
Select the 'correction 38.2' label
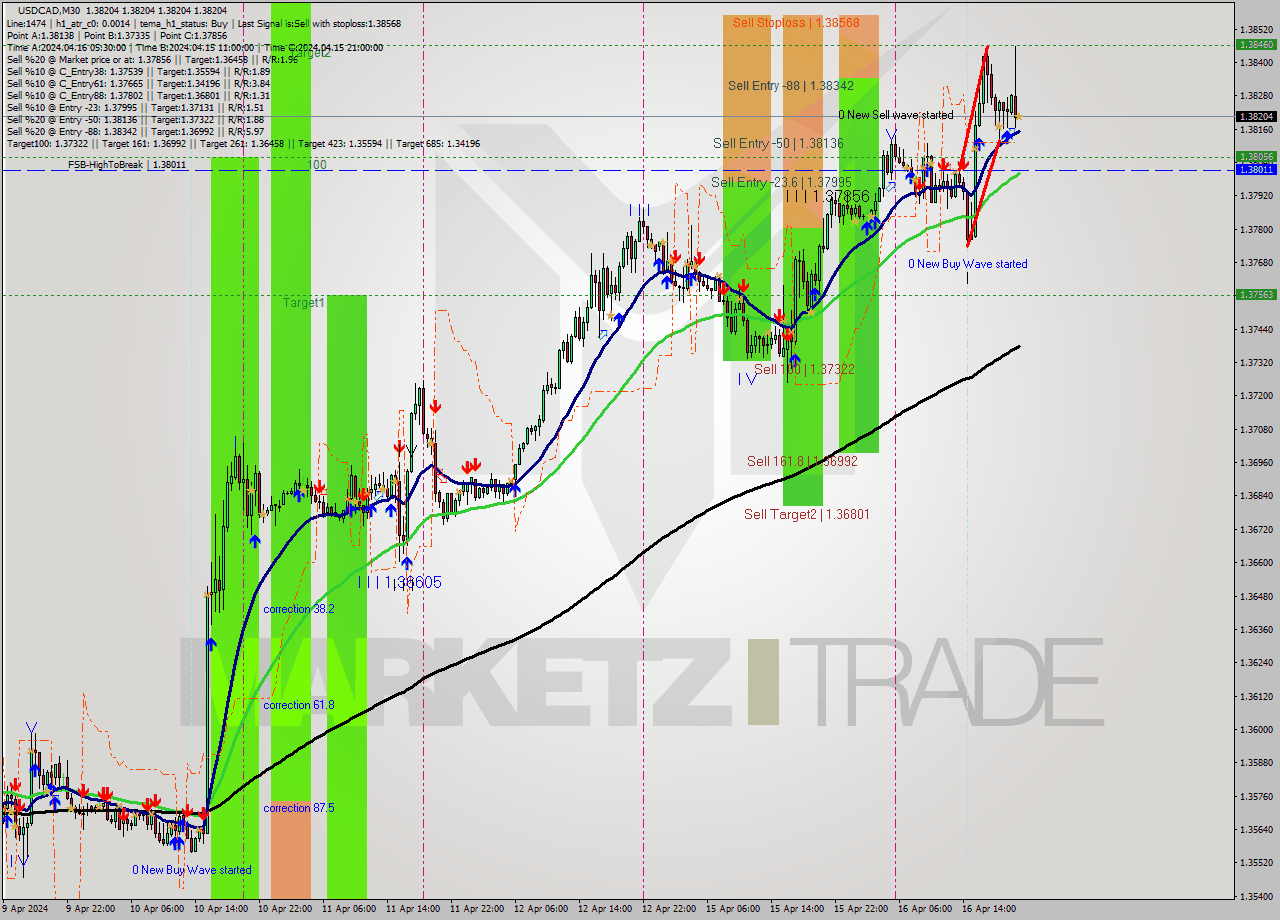tap(299, 609)
